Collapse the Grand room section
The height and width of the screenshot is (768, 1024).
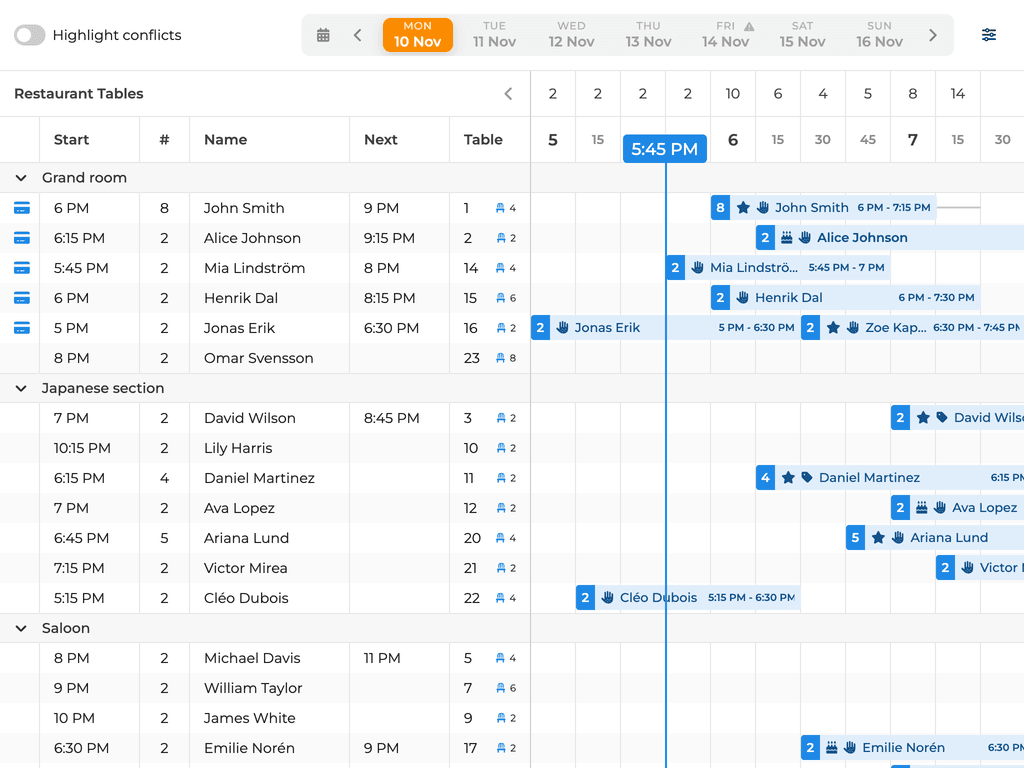(22, 177)
